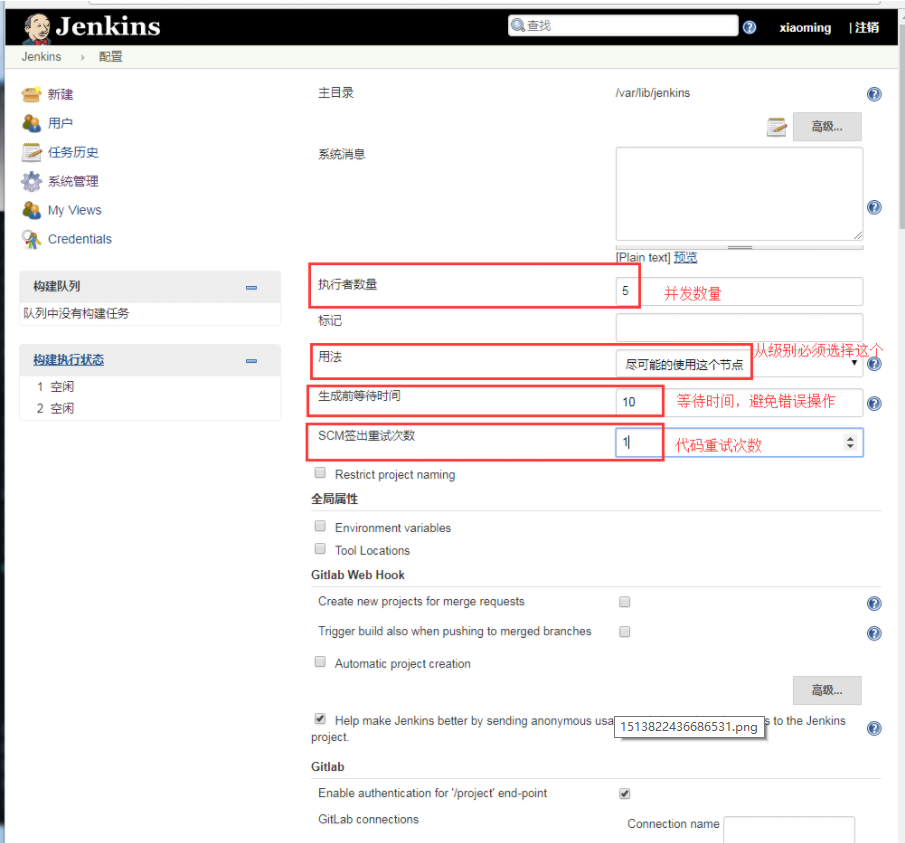
Task: Click help icon for 系统消息 textarea
Action: [x=874, y=207]
